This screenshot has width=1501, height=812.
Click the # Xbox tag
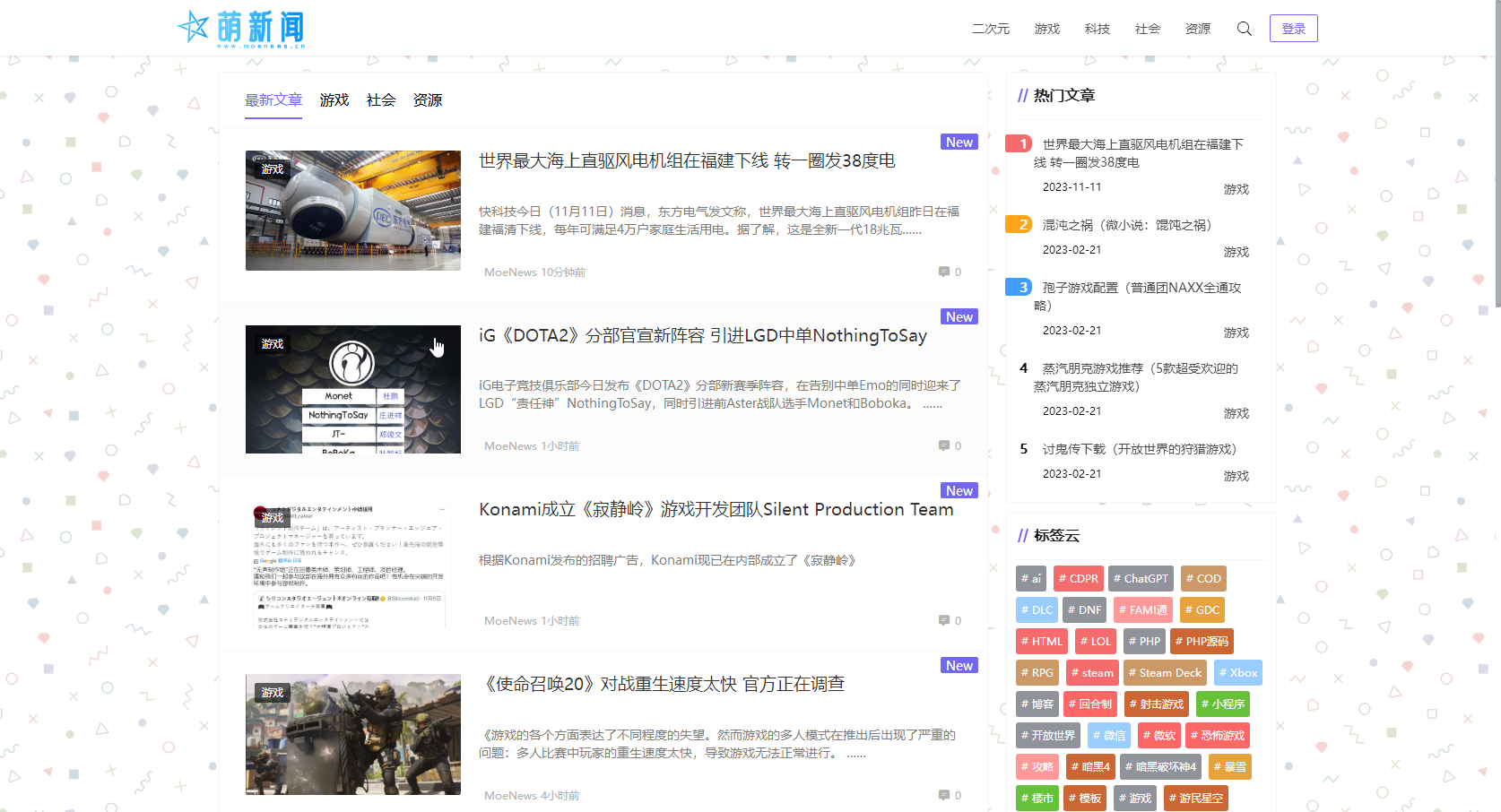(x=1238, y=673)
